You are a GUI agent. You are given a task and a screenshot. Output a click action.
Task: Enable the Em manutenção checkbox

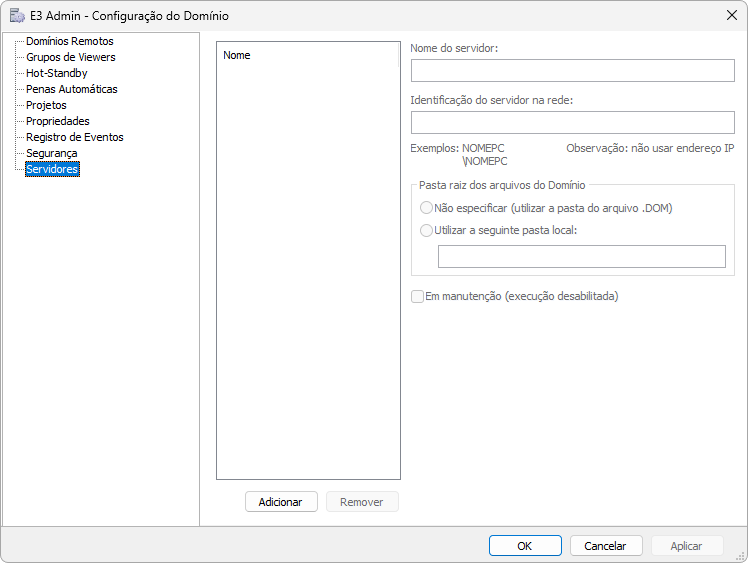tap(417, 296)
